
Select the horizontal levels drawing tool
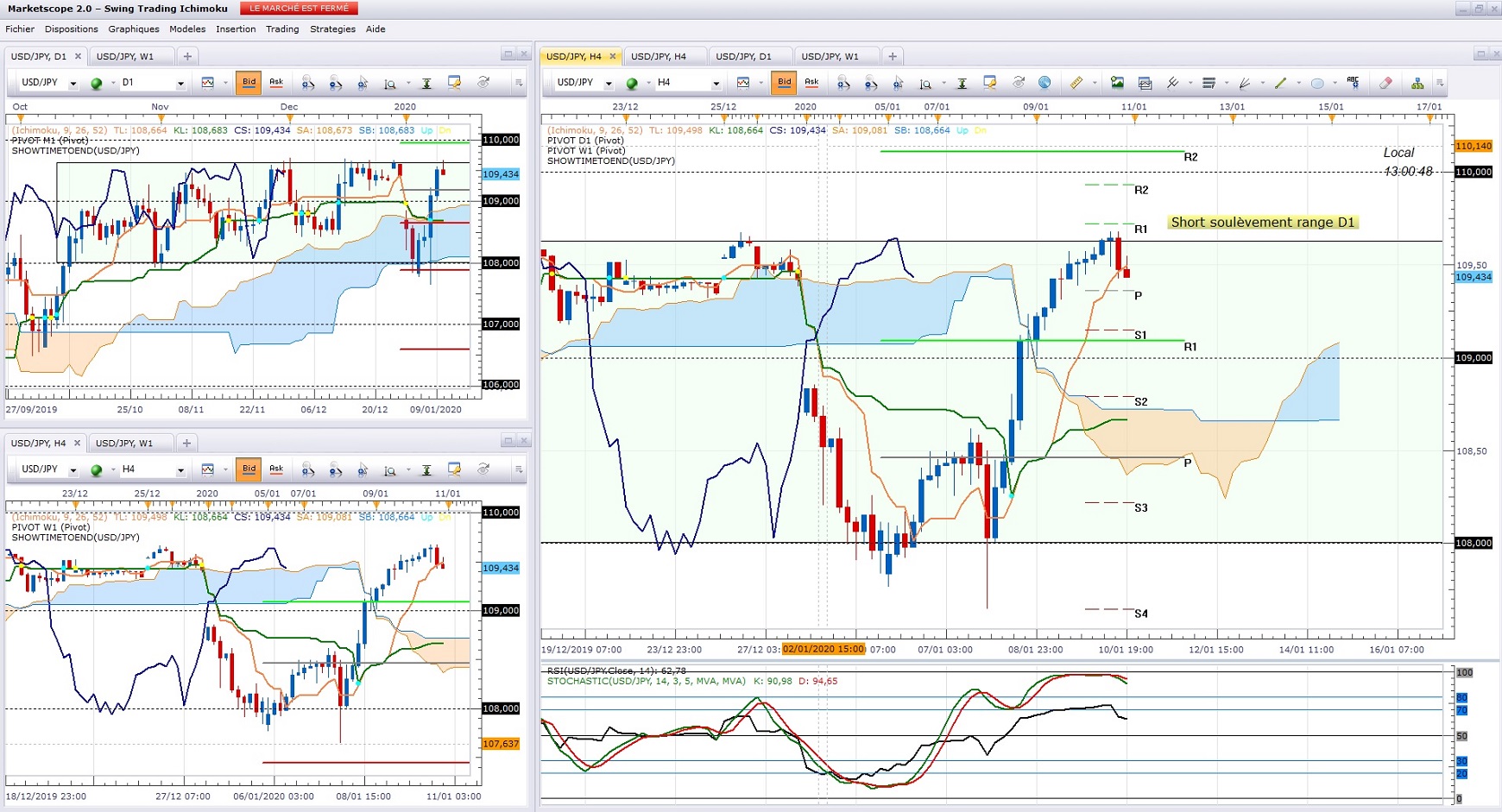pyautogui.click(x=1209, y=83)
